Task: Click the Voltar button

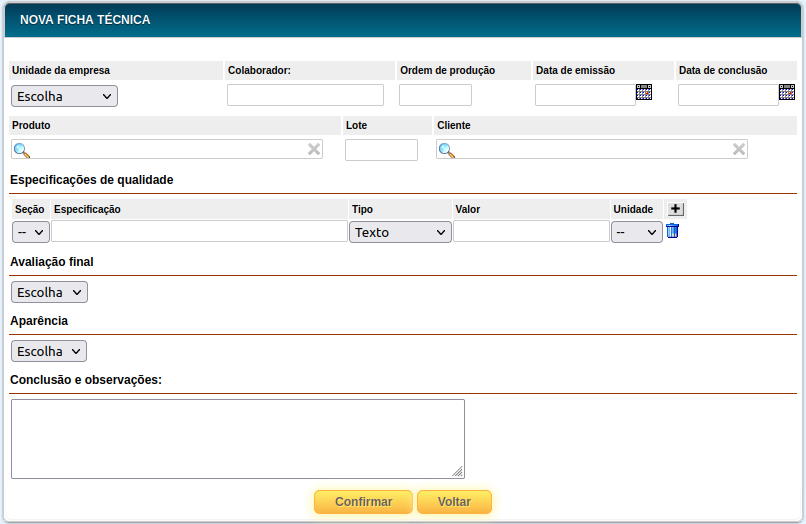Action: [454, 501]
